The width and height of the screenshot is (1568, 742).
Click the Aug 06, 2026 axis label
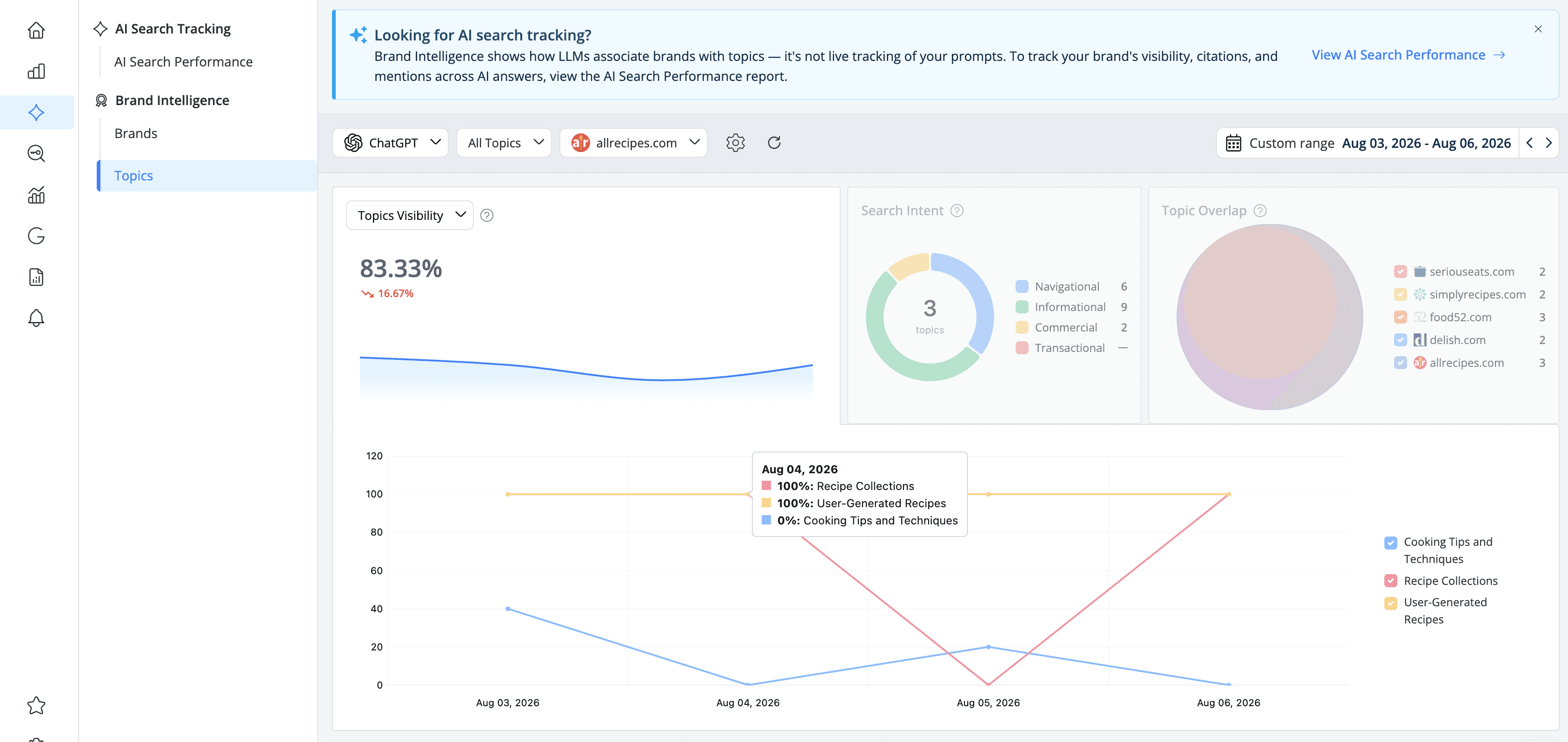tap(1229, 702)
